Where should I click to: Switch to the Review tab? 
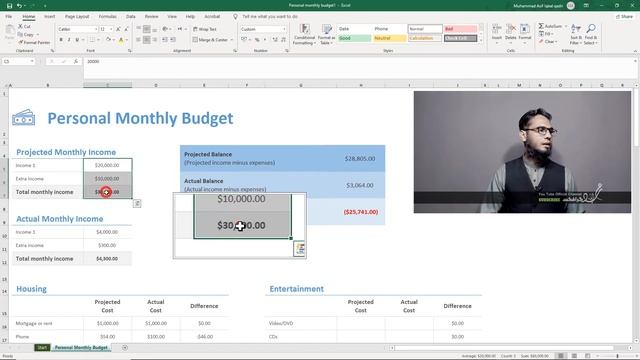tap(151, 17)
